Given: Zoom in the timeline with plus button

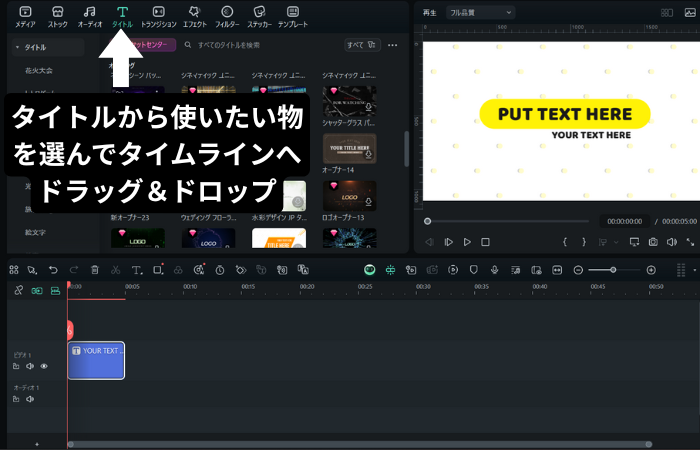Looking at the screenshot, I should click(x=651, y=270).
